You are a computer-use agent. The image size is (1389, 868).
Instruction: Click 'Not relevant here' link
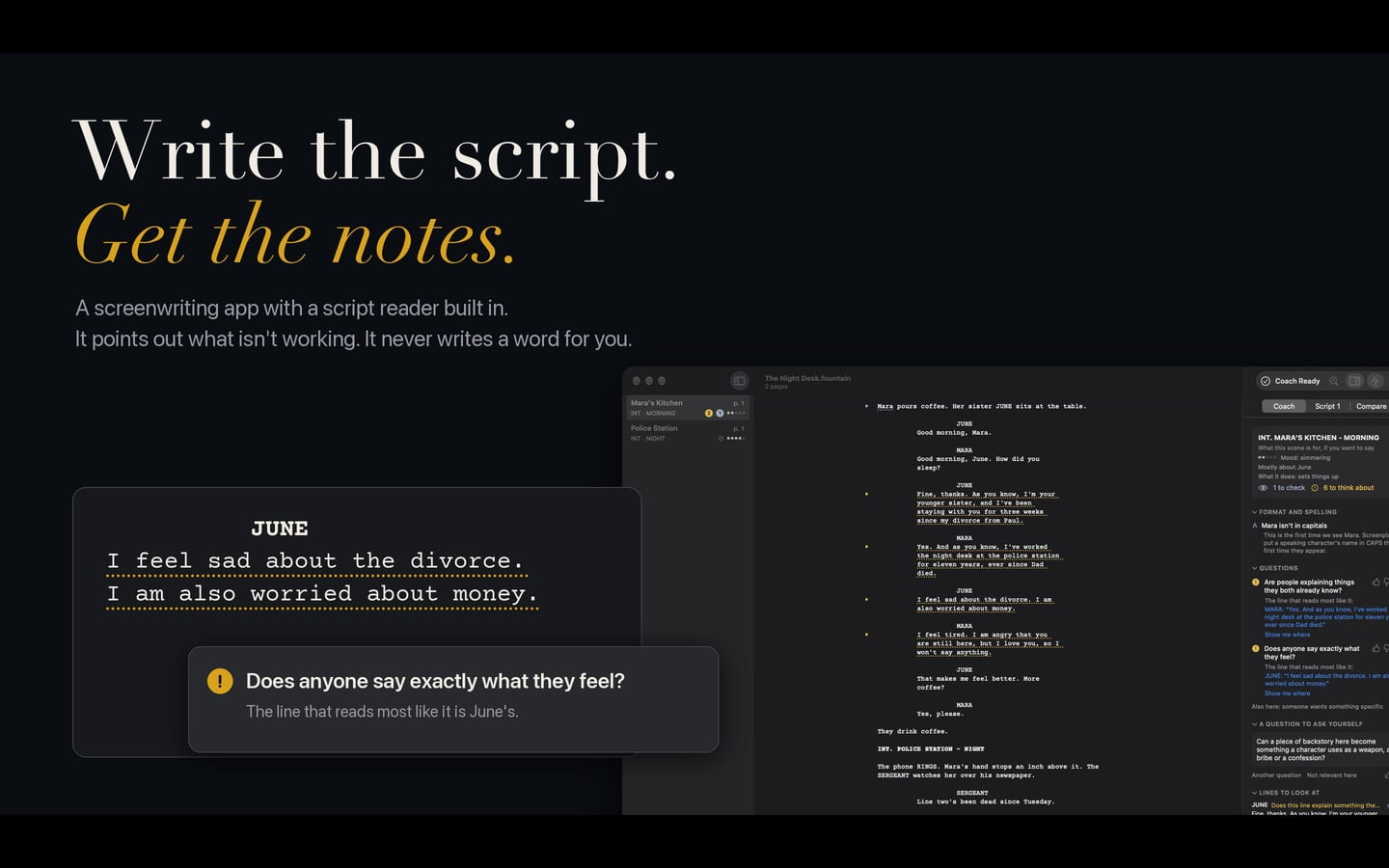1331,775
